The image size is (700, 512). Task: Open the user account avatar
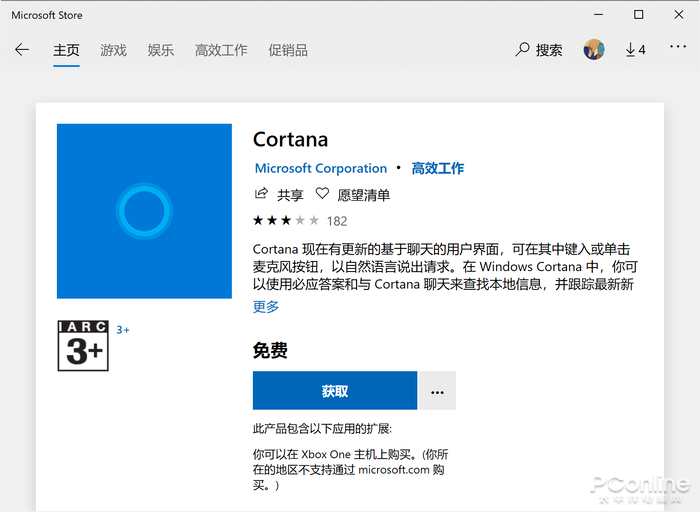tap(594, 50)
